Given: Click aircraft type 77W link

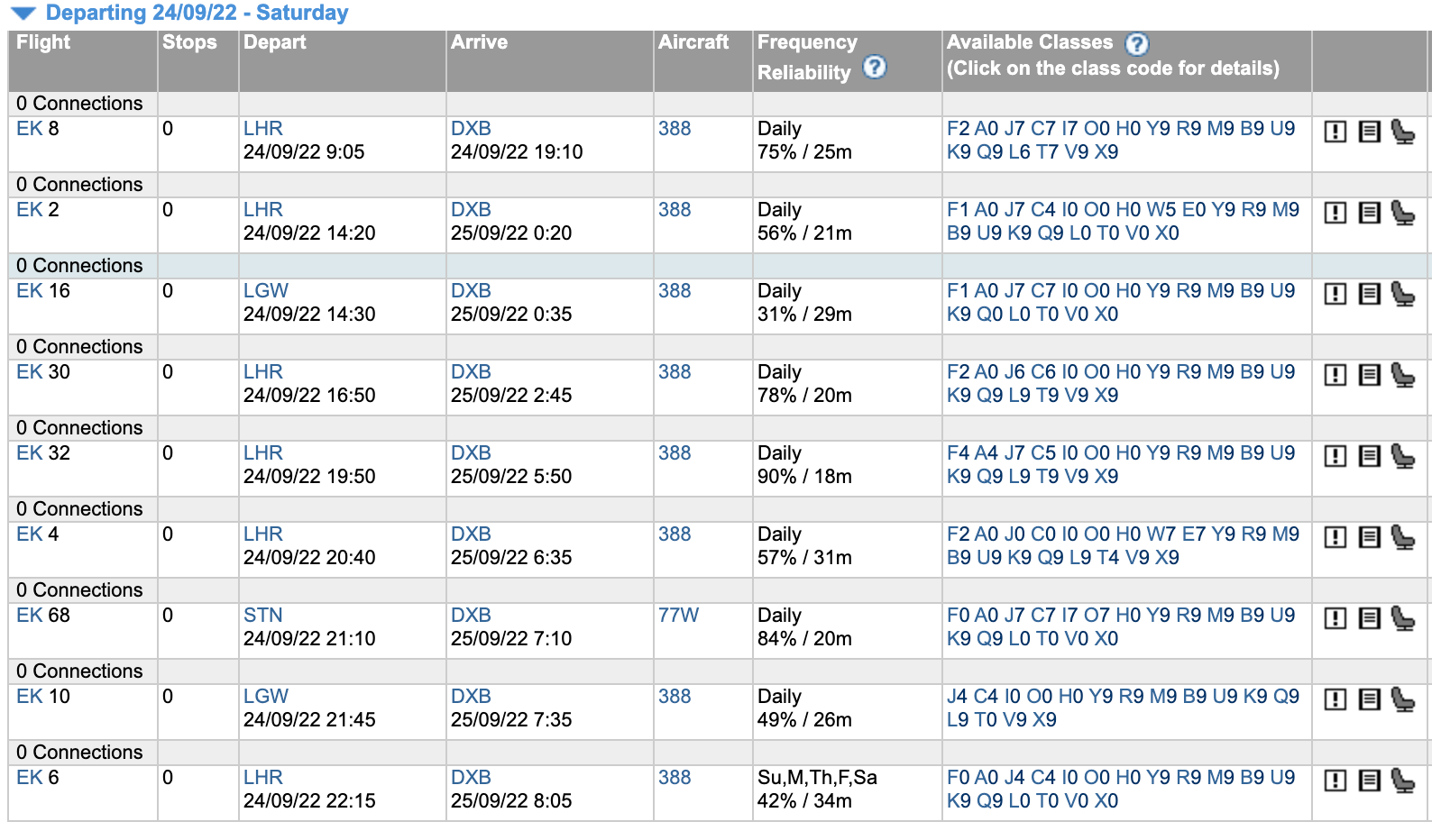Looking at the screenshot, I should tap(678, 616).
